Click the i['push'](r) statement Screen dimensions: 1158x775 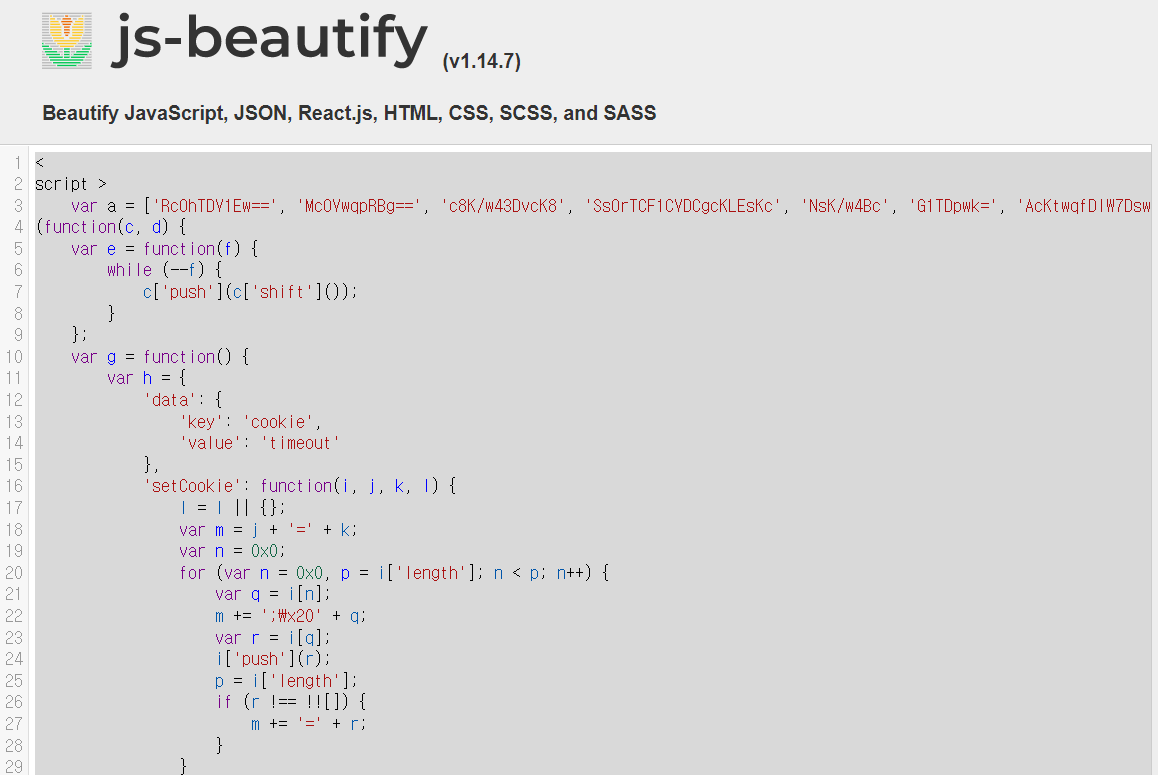pos(273,659)
